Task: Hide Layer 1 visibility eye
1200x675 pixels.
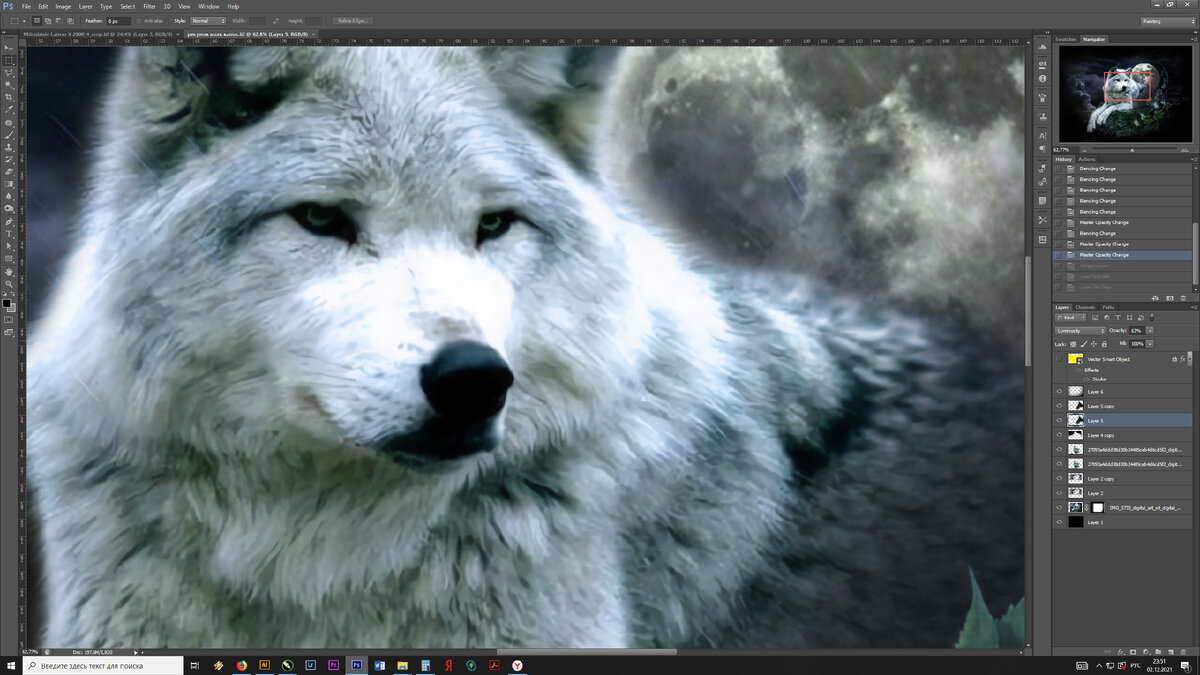Action: point(1059,522)
